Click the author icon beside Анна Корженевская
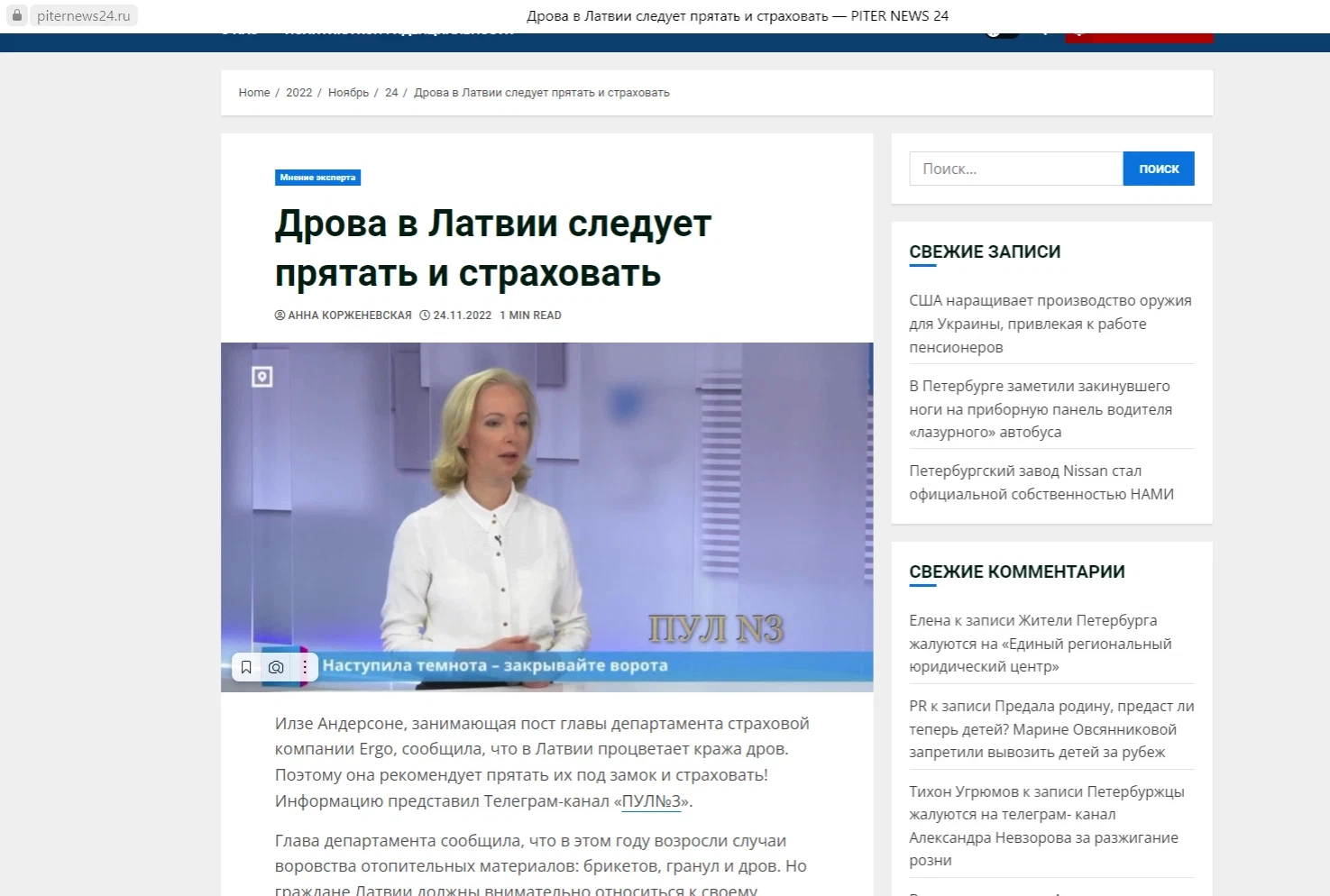 [x=280, y=315]
